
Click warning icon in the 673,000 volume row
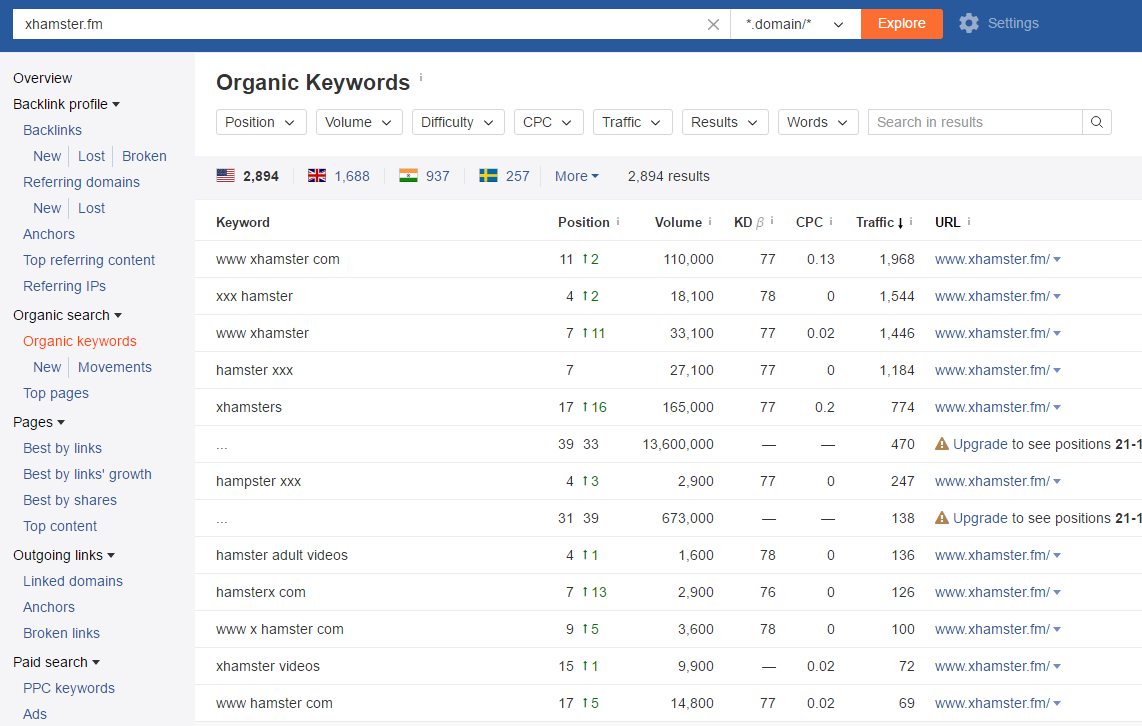pyautogui.click(x=942, y=518)
